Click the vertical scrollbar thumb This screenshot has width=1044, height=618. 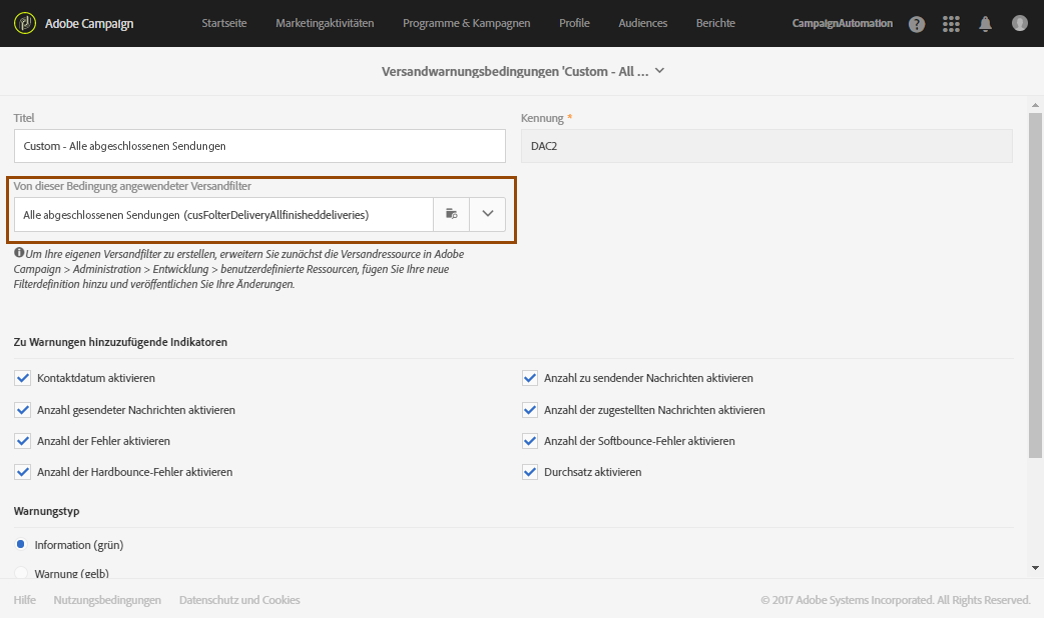[x=1035, y=280]
